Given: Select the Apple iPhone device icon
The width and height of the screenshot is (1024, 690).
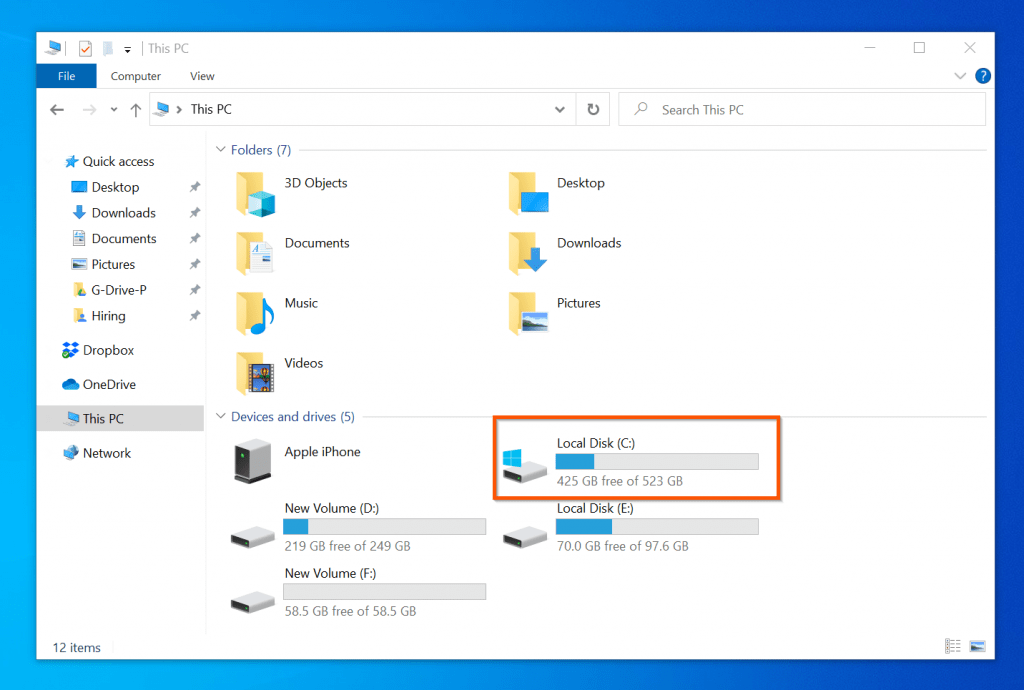Looking at the screenshot, I should click(x=253, y=461).
